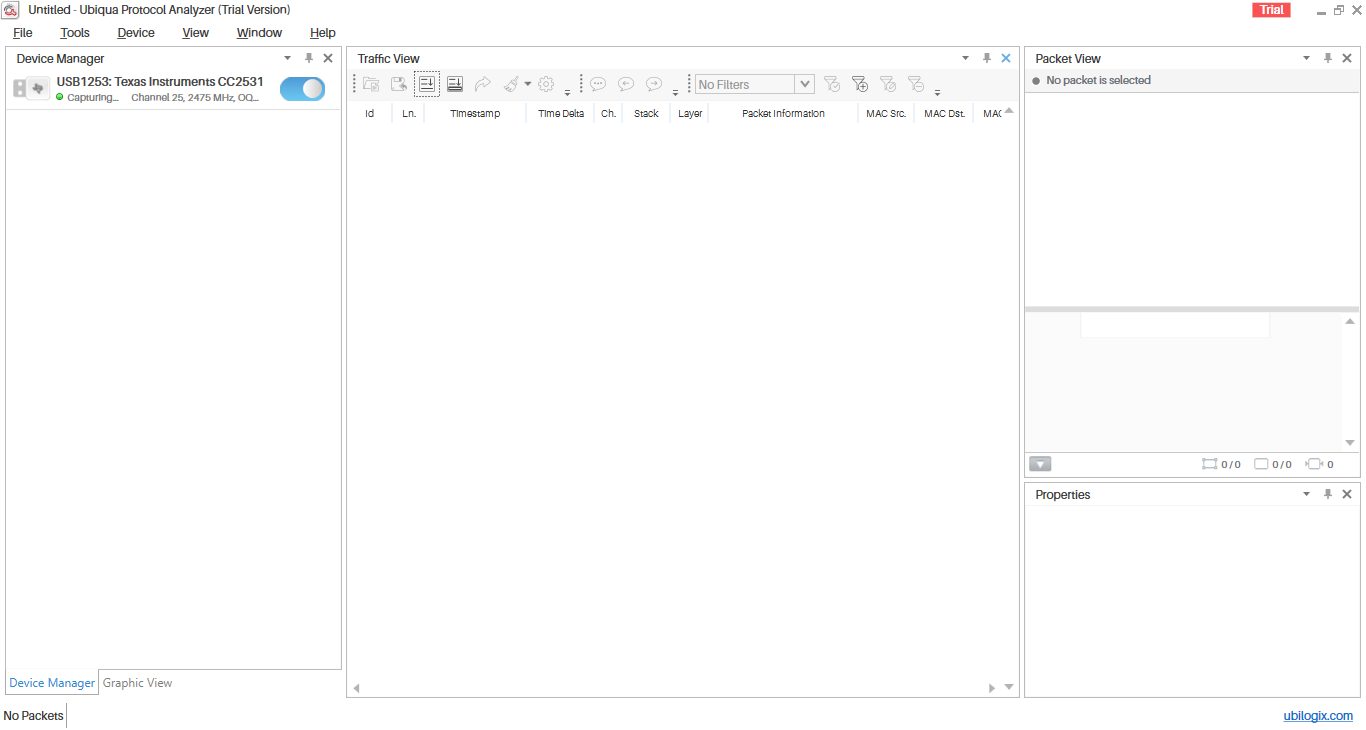Pin the Packet View panel

pyautogui.click(x=1328, y=58)
